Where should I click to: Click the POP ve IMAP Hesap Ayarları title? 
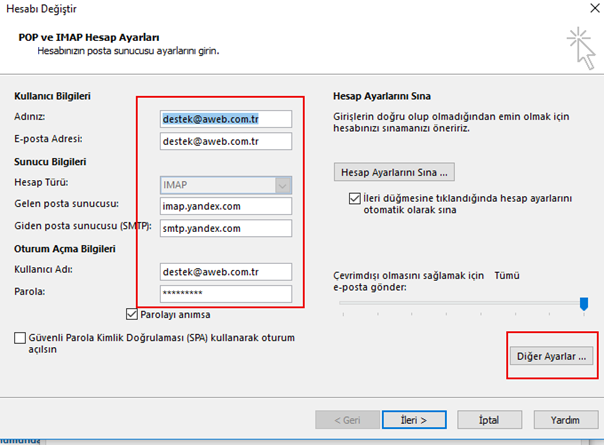click(x=89, y=37)
